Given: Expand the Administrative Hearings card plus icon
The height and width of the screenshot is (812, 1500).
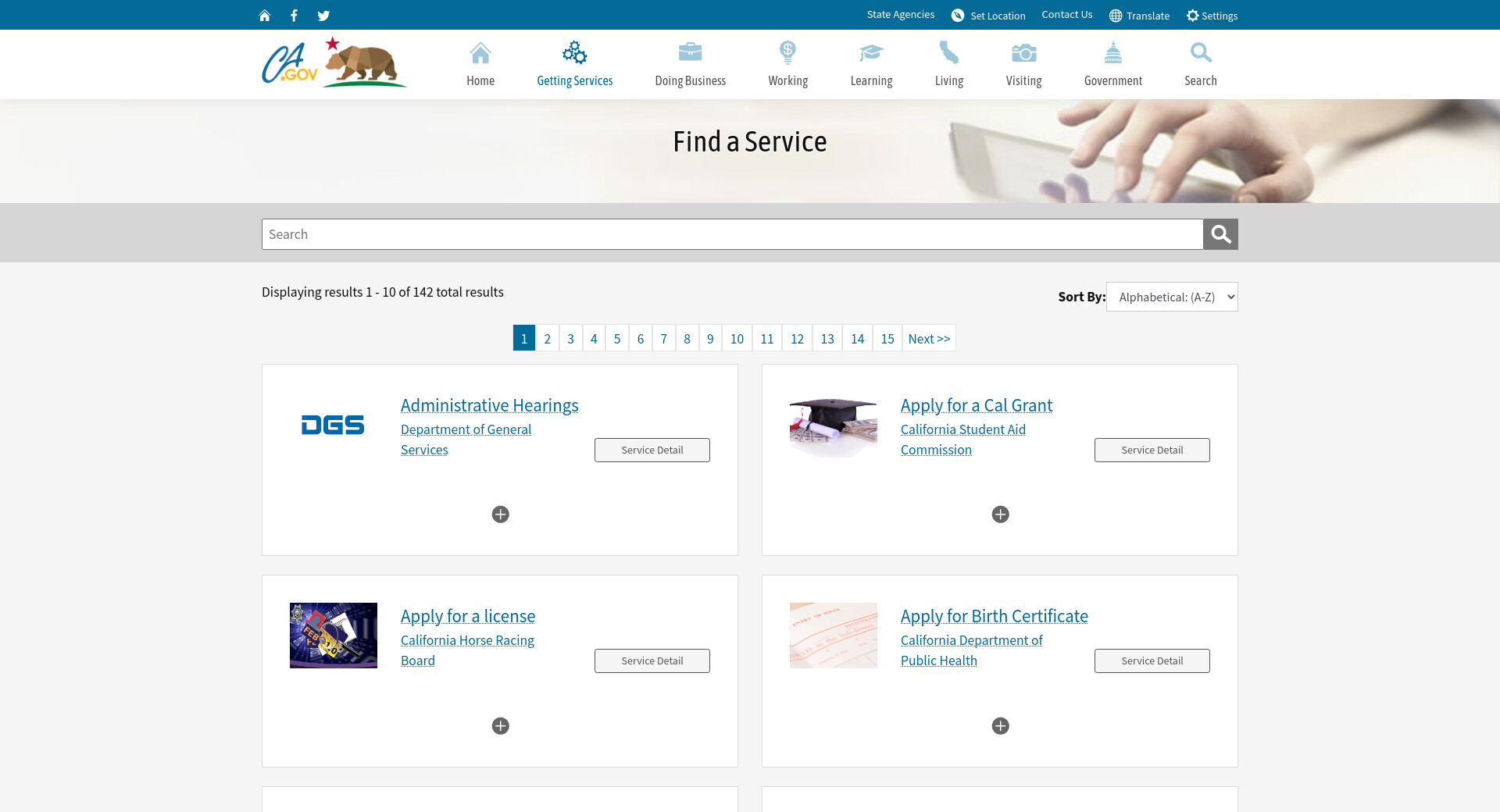Looking at the screenshot, I should 500,515.
